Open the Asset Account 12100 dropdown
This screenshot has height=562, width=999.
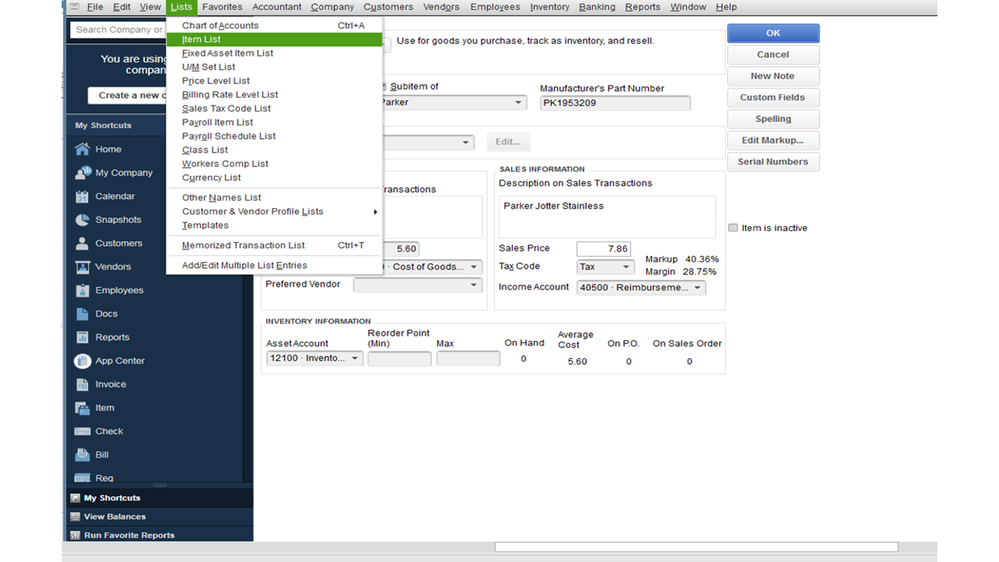click(354, 358)
